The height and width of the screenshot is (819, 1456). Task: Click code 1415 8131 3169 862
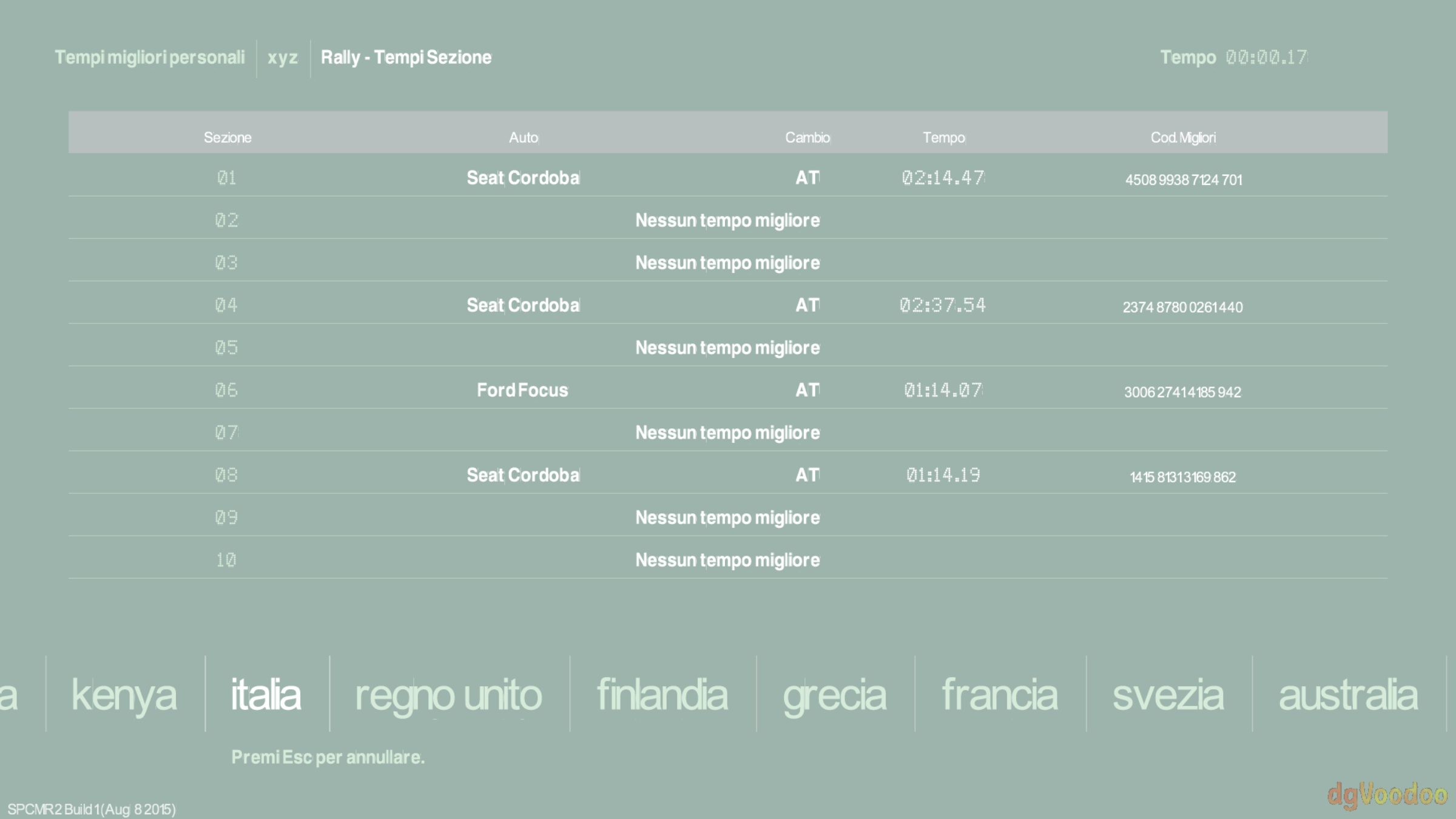(x=1182, y=477)
